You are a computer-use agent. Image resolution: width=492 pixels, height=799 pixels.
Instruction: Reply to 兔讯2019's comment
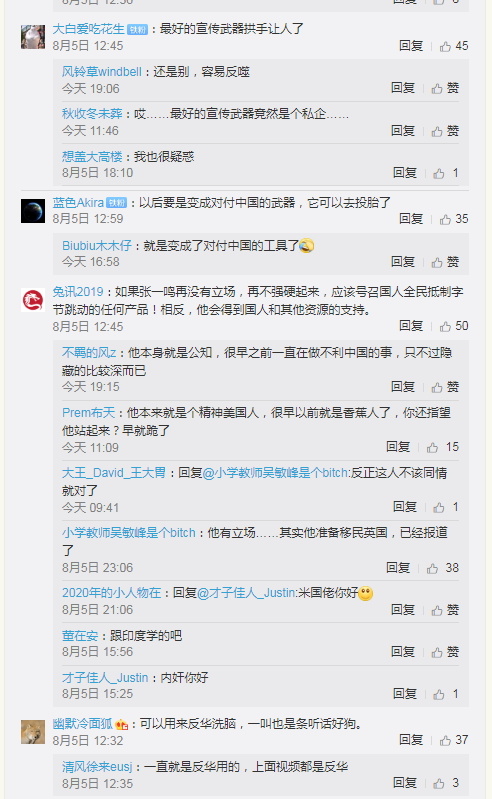(x=411, y=326)
